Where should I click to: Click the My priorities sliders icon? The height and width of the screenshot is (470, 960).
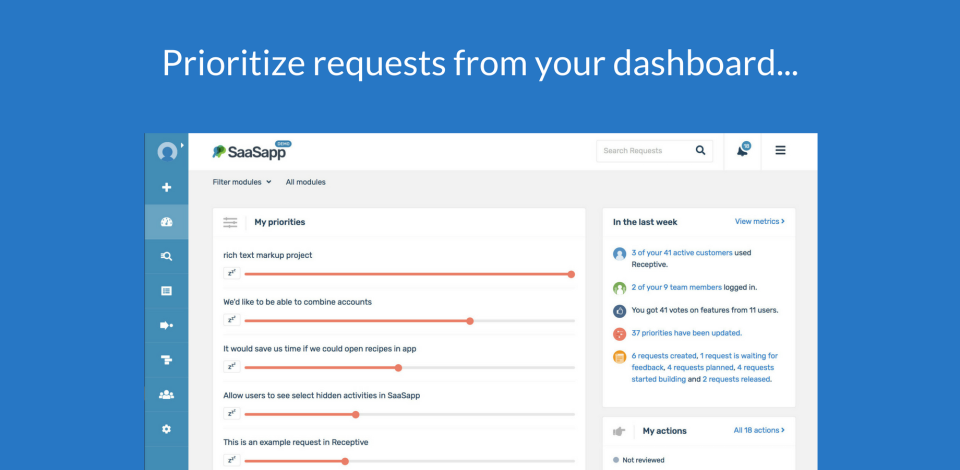coord(230,222)
